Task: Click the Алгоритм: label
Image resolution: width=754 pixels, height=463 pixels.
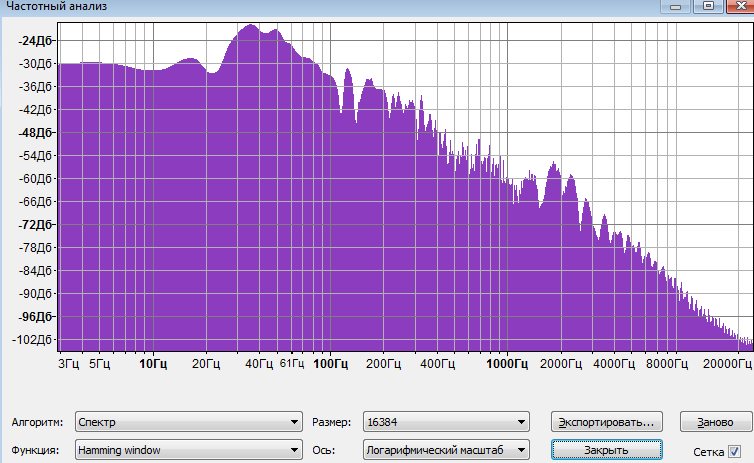Action: [x=38, y=422]
